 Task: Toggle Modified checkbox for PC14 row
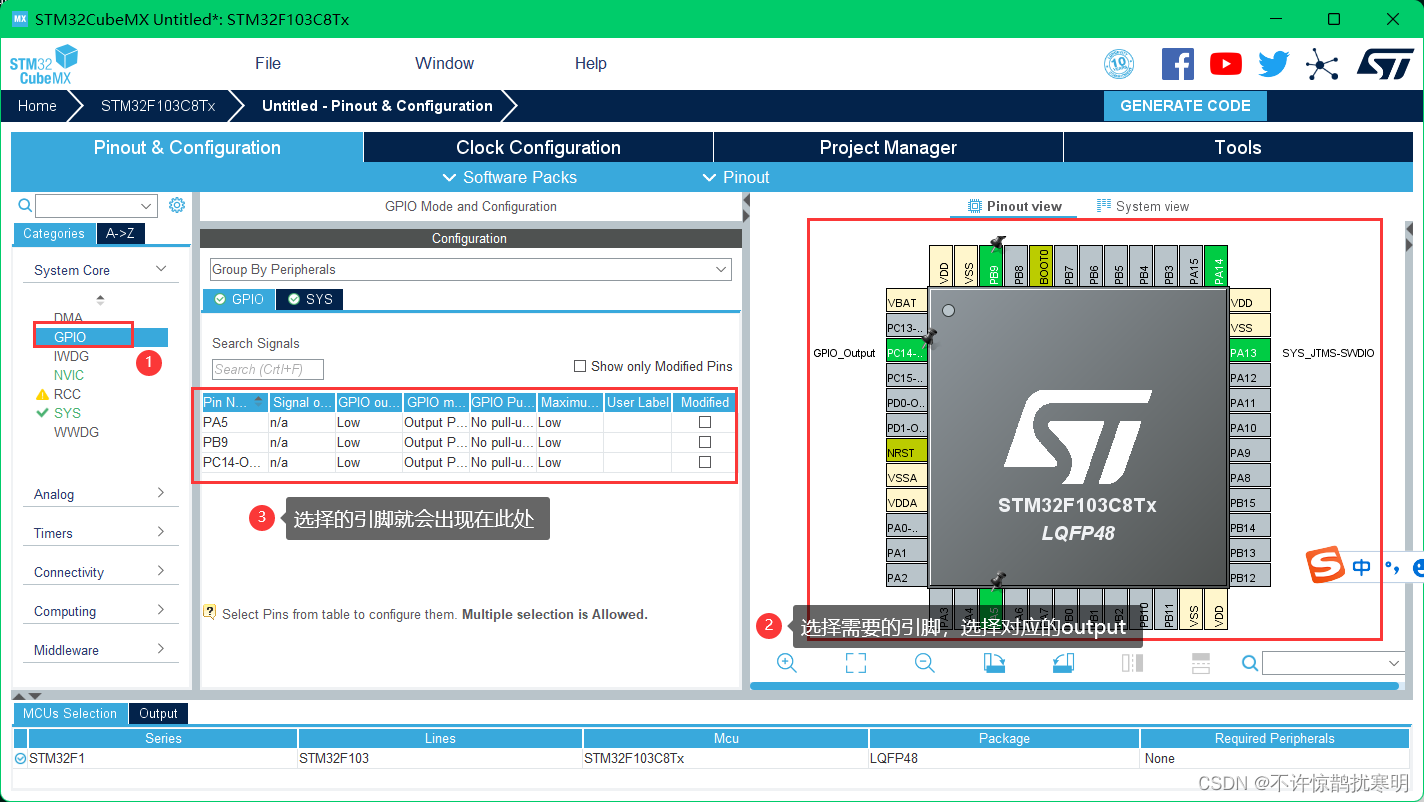click(x=705, y=462)
